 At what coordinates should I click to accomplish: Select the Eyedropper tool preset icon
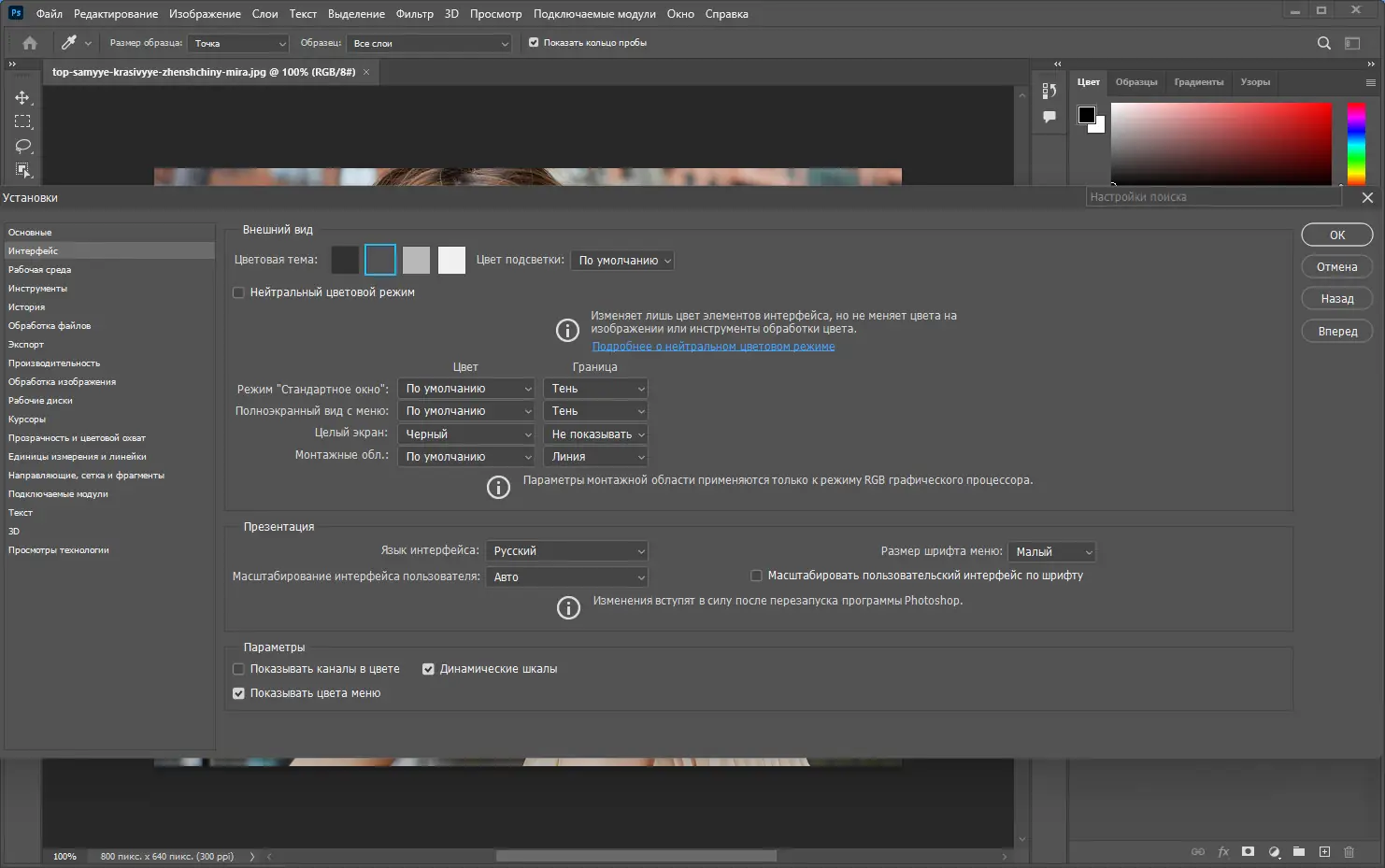68,43
